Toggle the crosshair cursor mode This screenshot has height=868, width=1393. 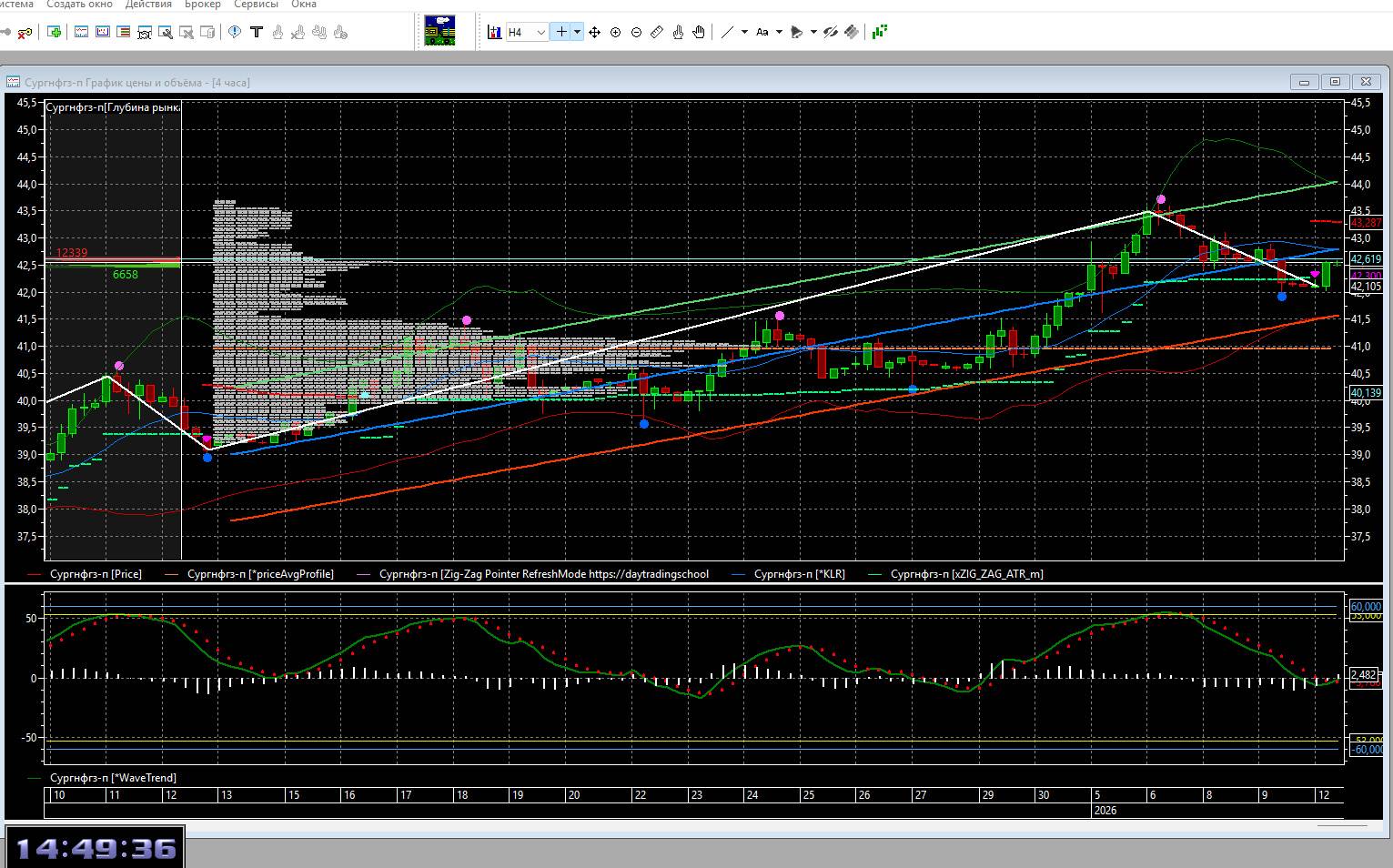click(561, 32)
